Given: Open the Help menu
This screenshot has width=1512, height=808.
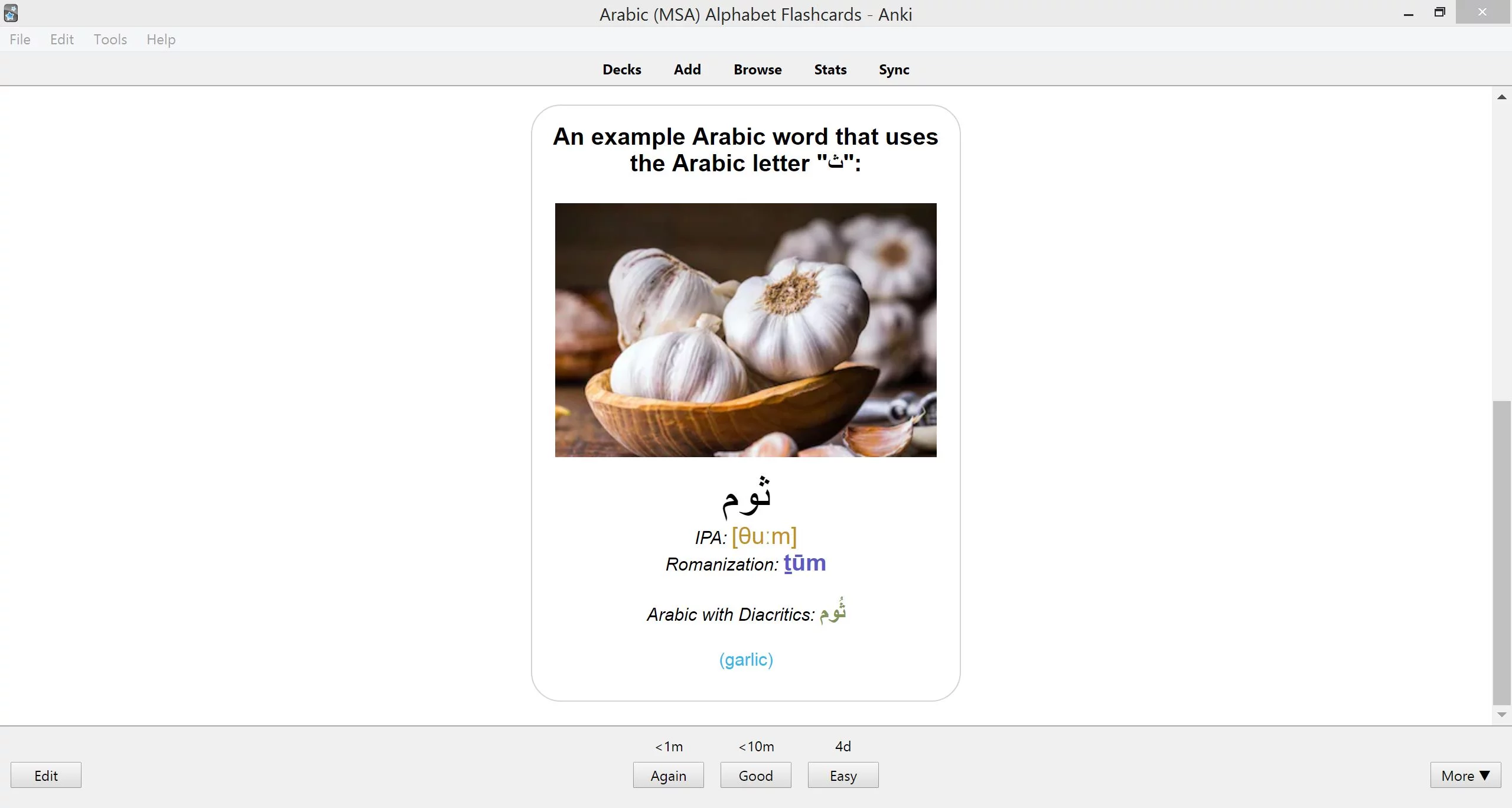Looking at the screenshot, I should [x=161, y=40].
